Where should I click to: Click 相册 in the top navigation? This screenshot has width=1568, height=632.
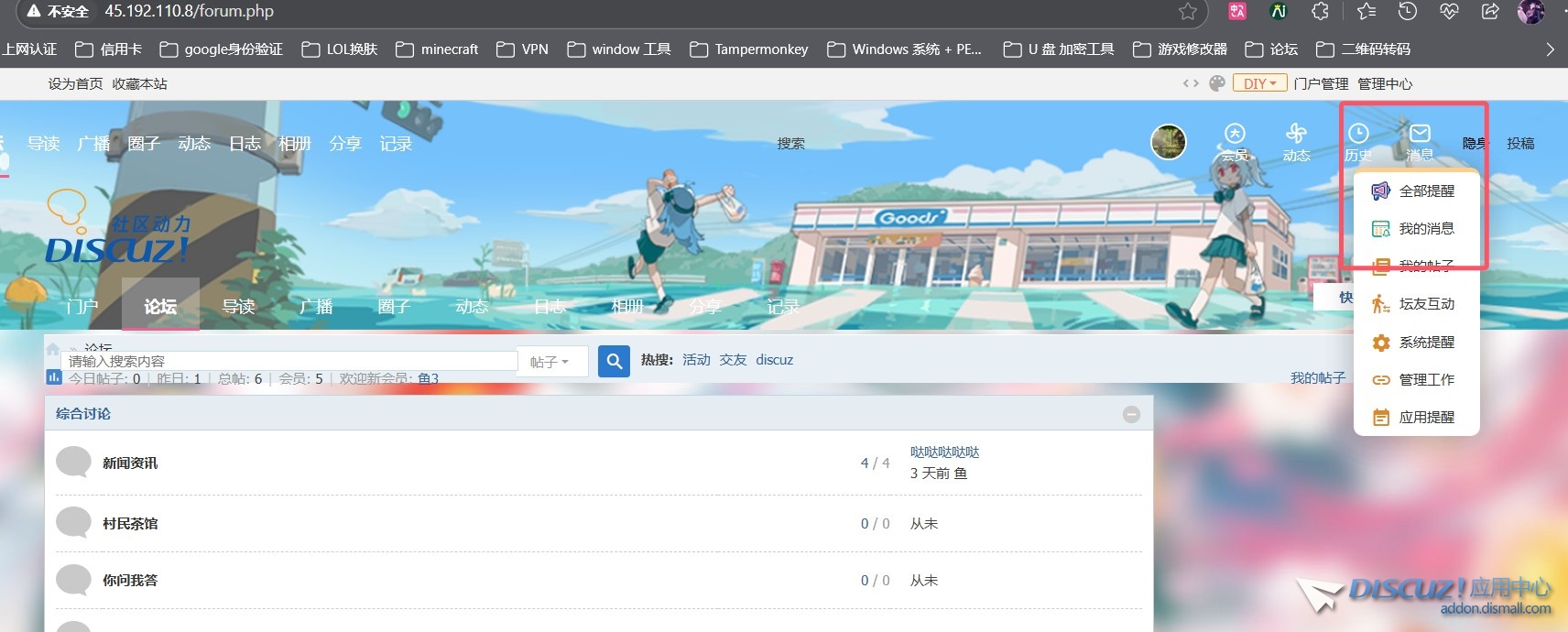coord(295,144)
